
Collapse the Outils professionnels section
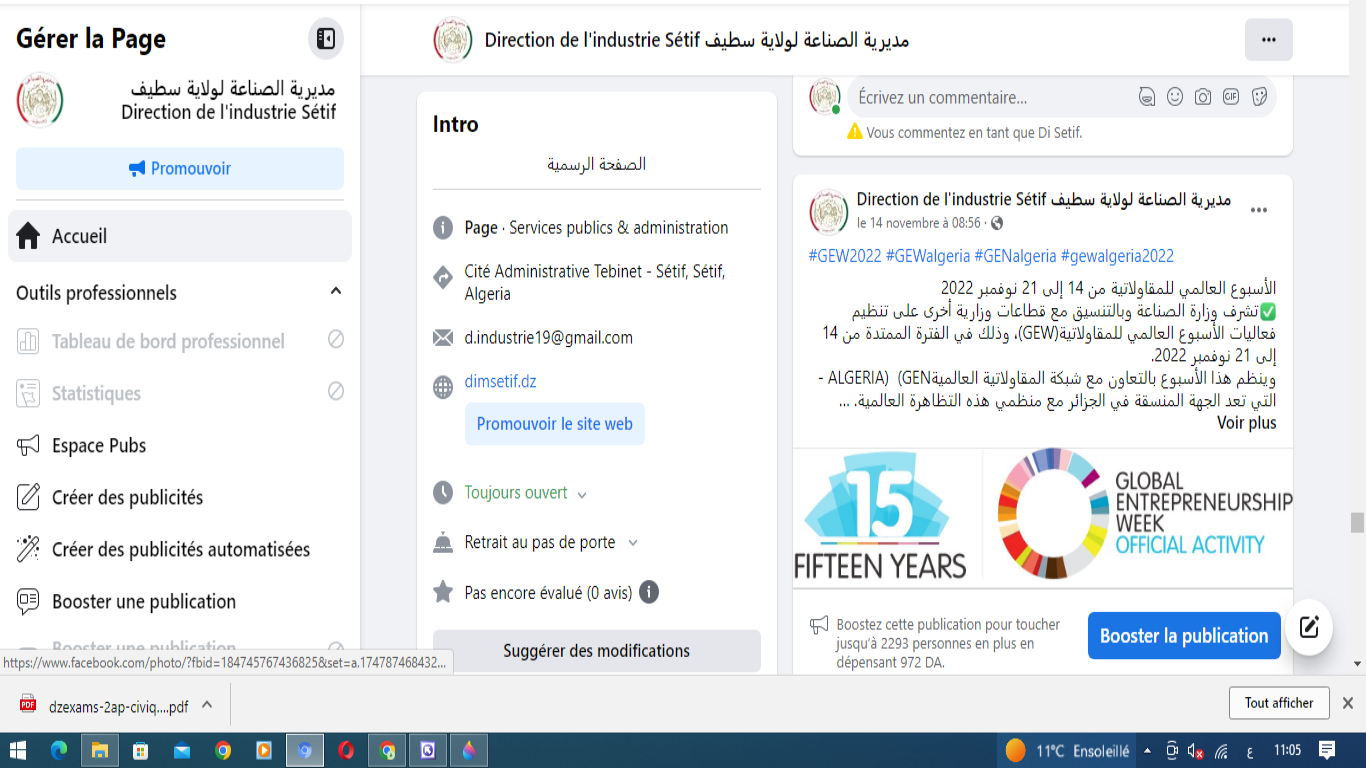click(x=336, y=291)
